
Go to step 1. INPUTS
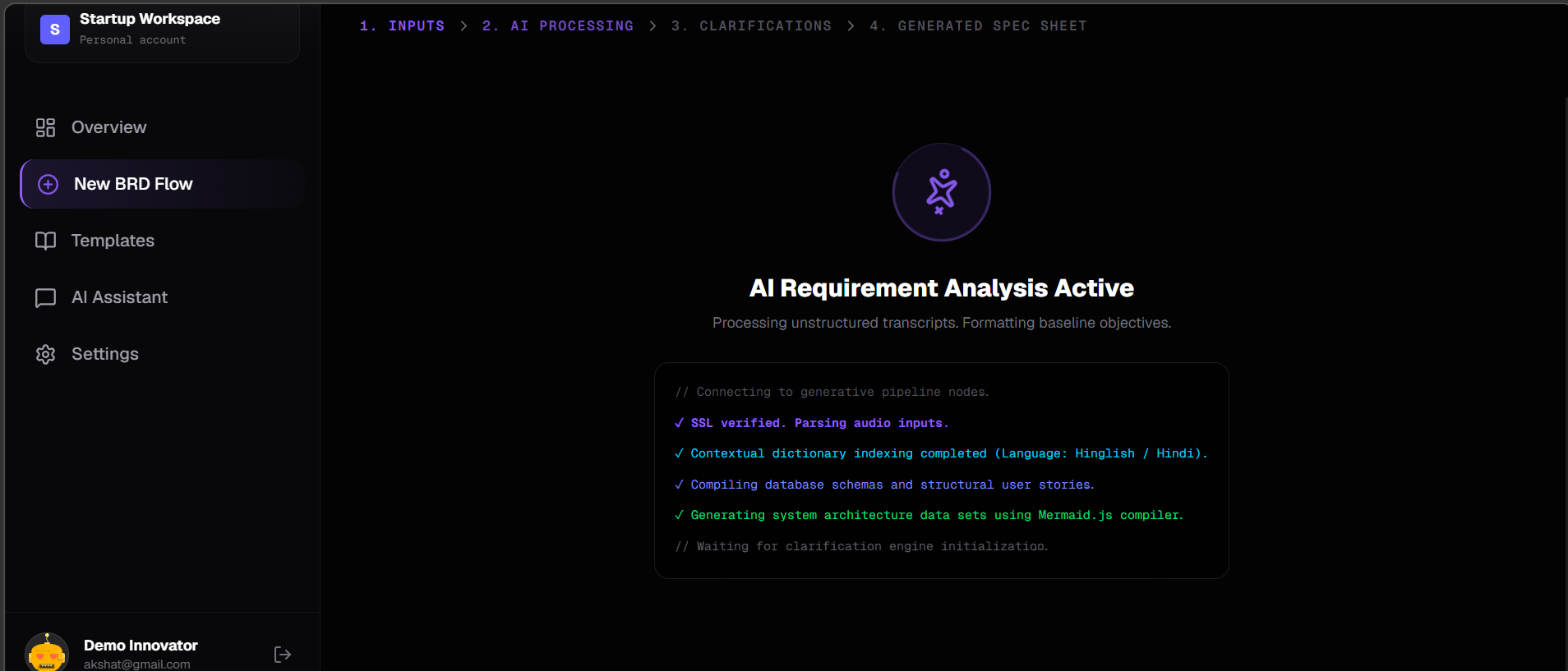[402, 26]
